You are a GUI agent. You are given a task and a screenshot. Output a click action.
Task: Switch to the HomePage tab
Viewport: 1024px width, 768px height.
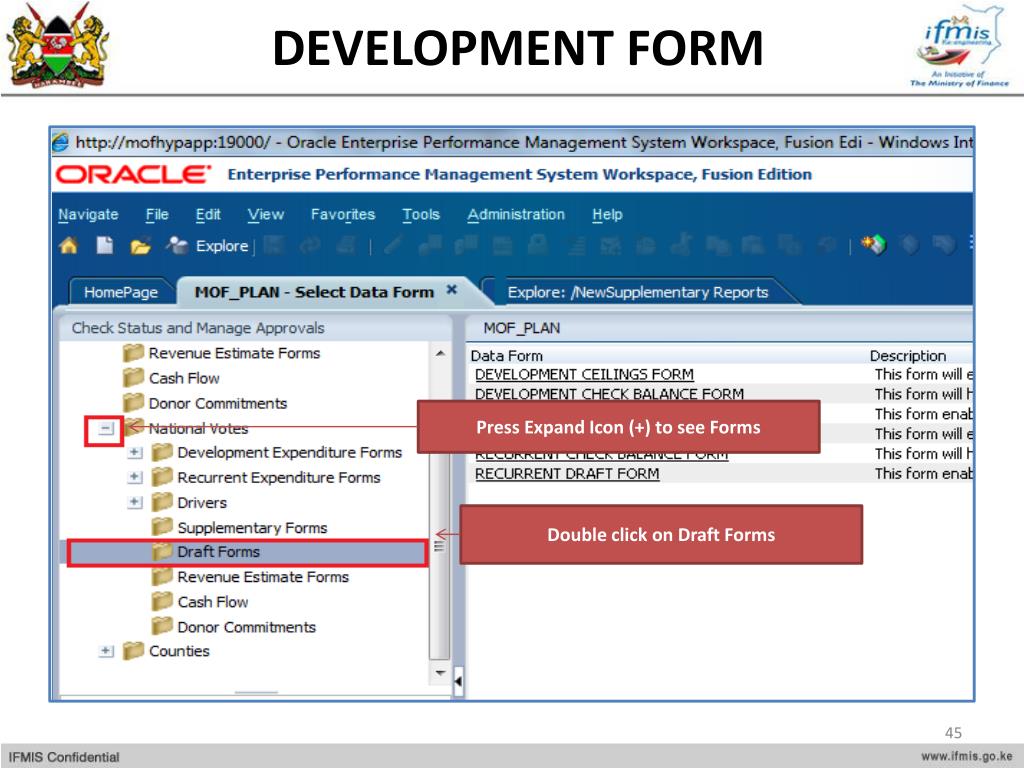(121, 292)
